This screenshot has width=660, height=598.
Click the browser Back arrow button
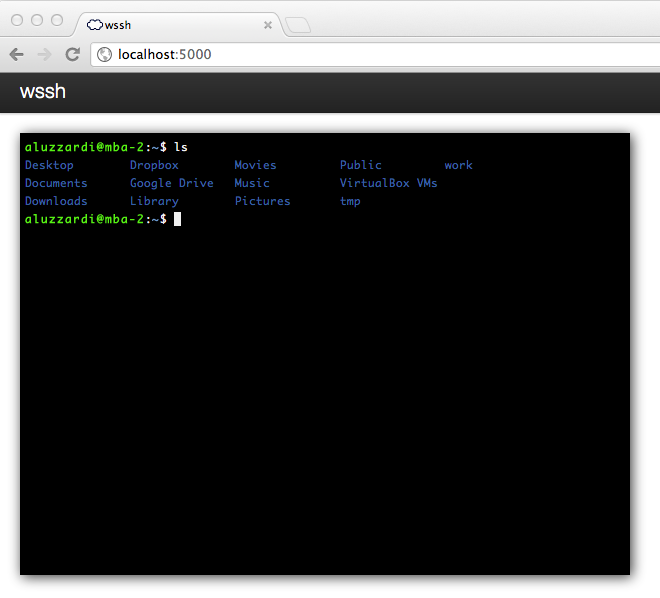[x=17, y=54]
